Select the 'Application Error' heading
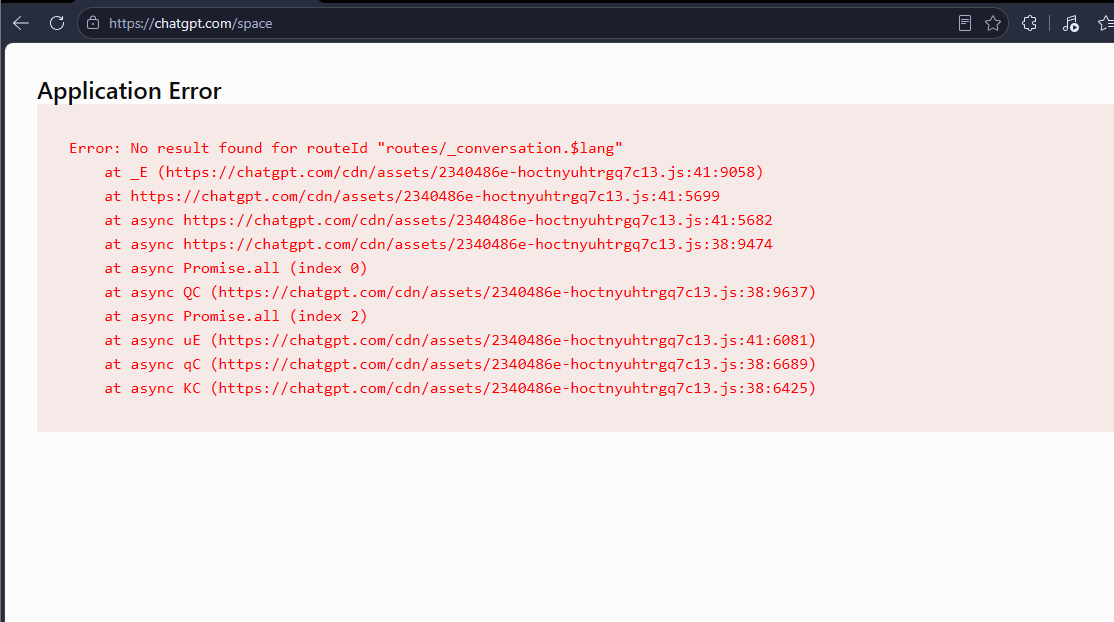This screenshot has width=1114, height=622. [x=129, y=91]
